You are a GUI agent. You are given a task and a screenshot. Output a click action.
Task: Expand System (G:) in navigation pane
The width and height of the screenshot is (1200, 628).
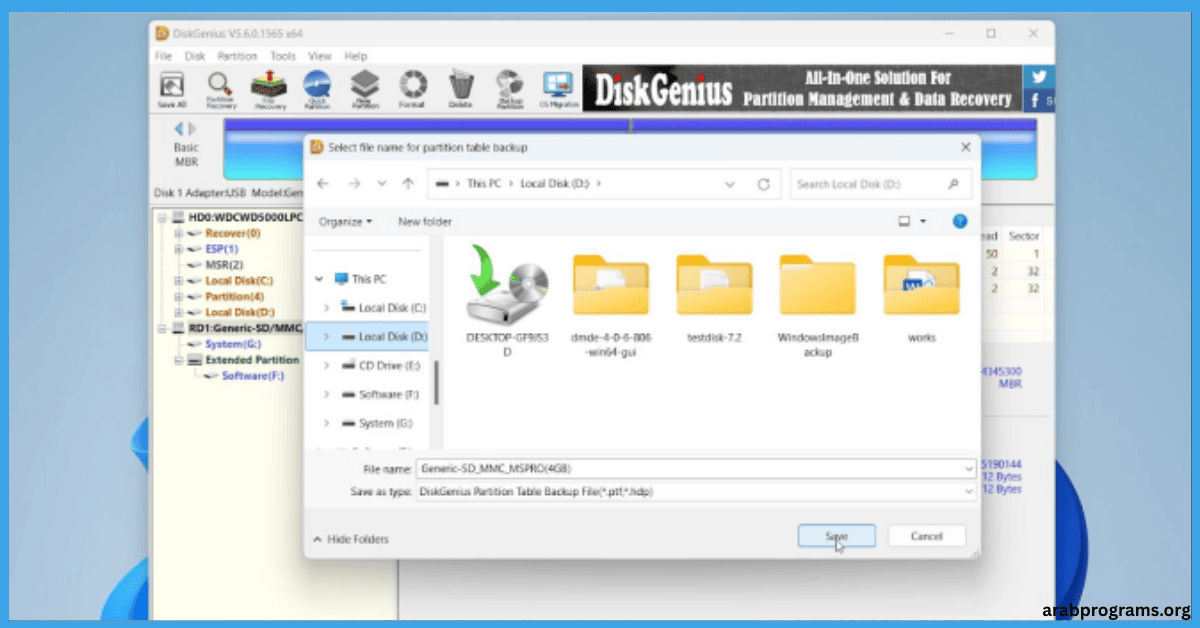(327, 423)
